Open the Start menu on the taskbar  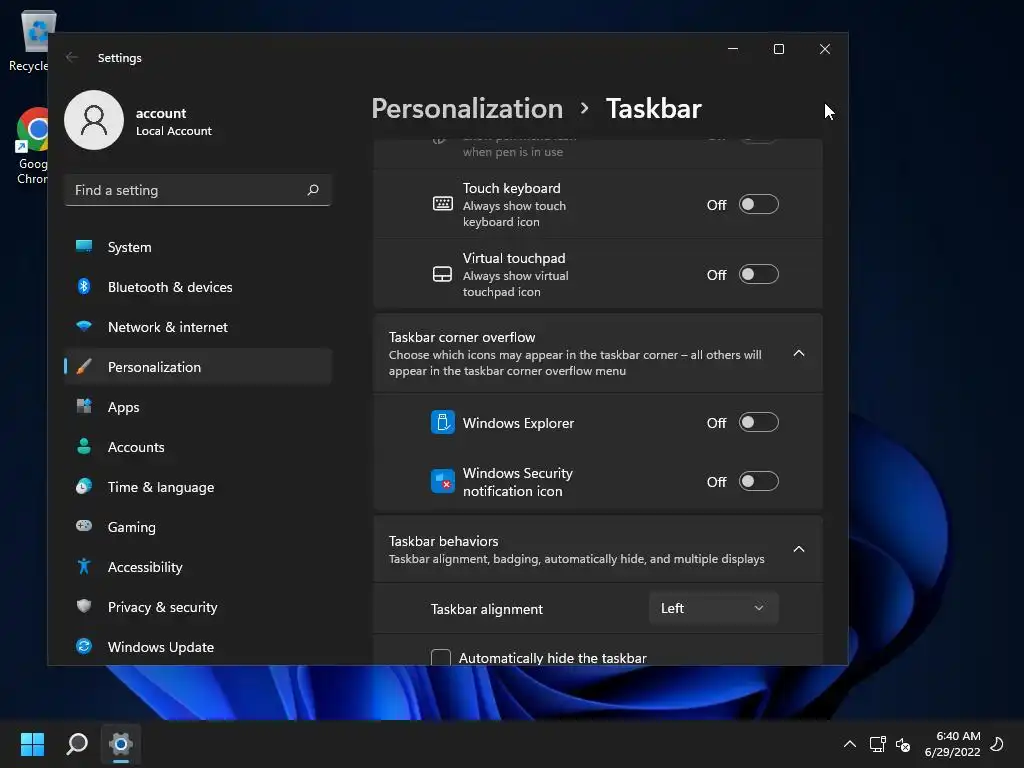[x=32, y=744]
